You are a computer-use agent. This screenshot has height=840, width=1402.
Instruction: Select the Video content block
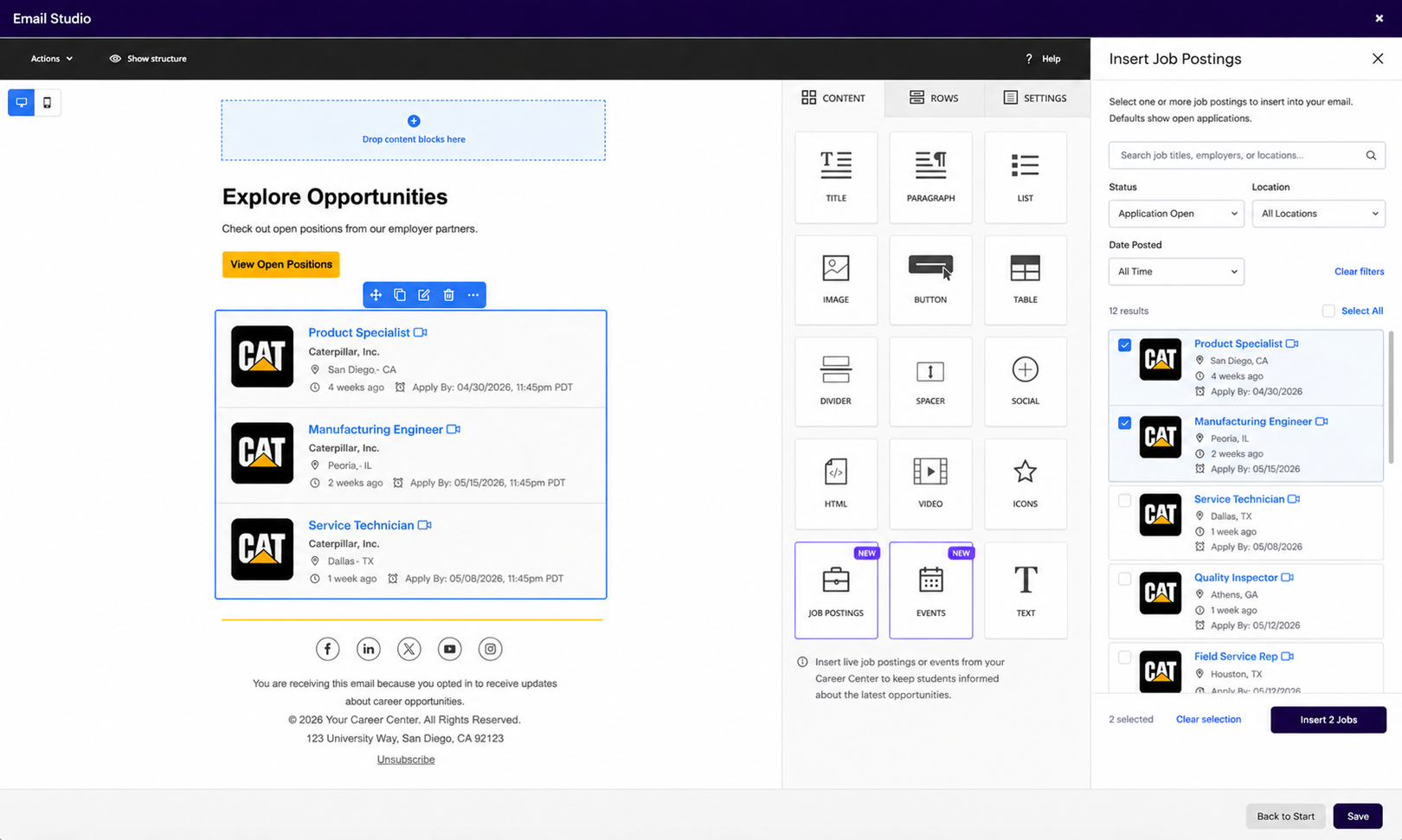[930, 484]
